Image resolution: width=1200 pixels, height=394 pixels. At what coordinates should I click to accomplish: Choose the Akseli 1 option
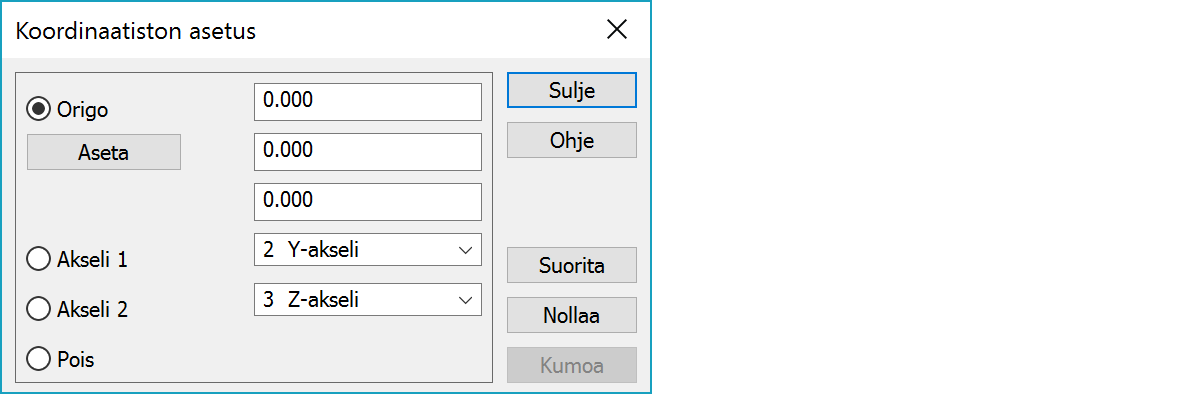pos(40,259)
